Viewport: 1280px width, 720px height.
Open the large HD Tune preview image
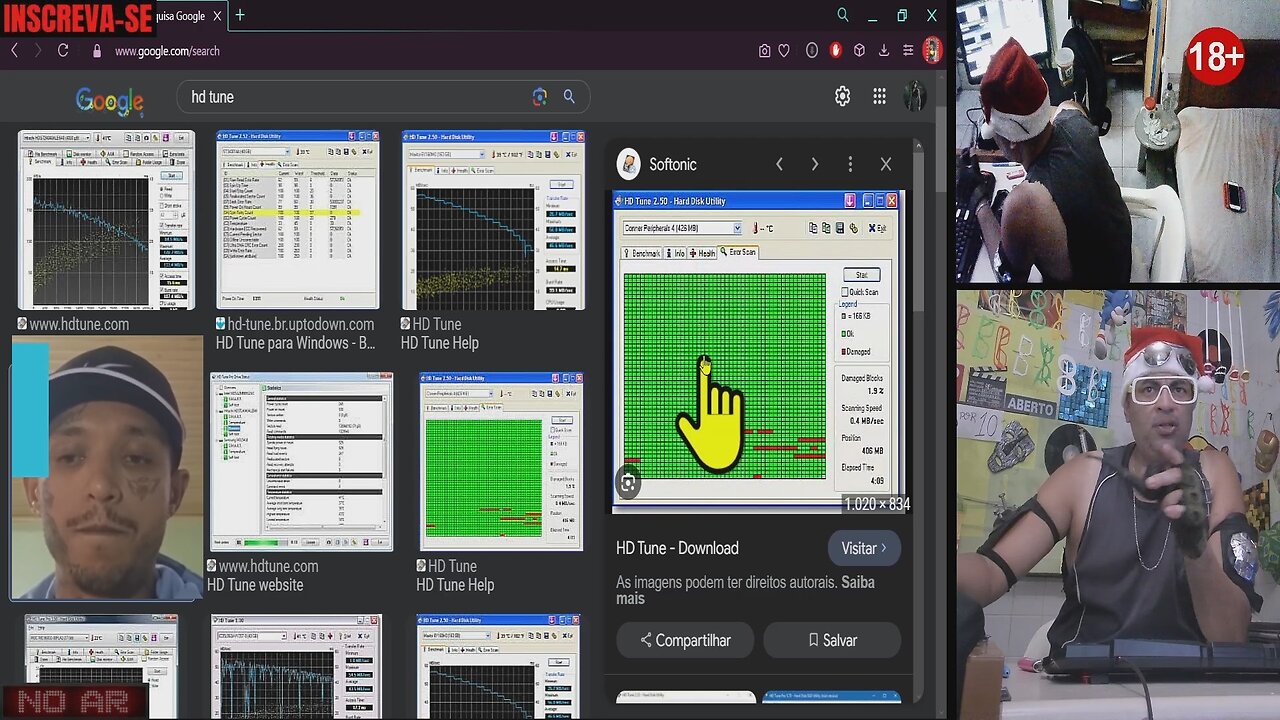pyautogui.click(x=758, y=350)
